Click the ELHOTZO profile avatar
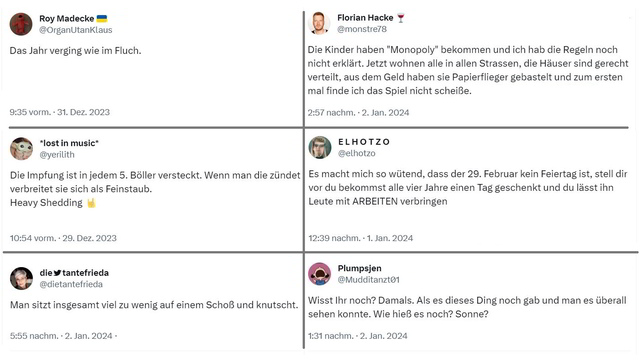640x363 pixels. coord(320,147)
